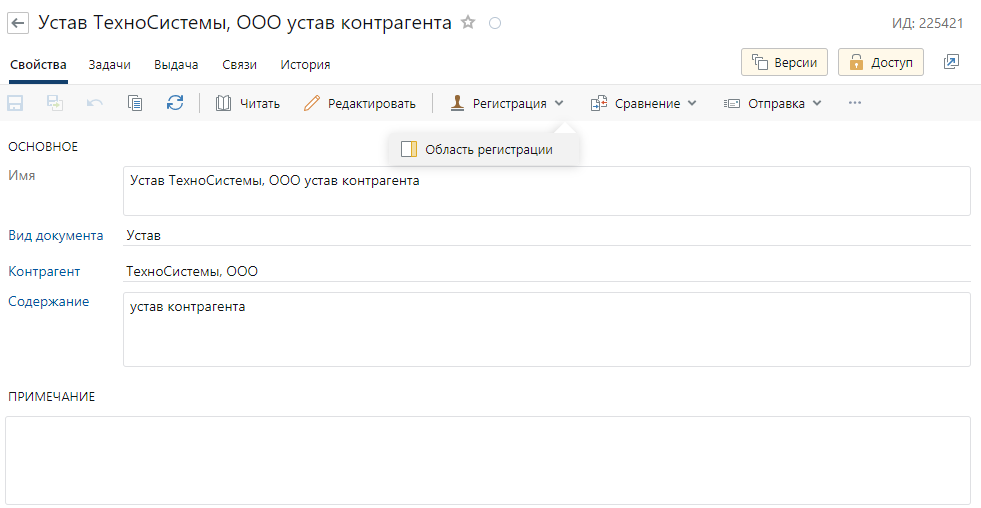Switch to the Свойства tab

click(38, 64)
